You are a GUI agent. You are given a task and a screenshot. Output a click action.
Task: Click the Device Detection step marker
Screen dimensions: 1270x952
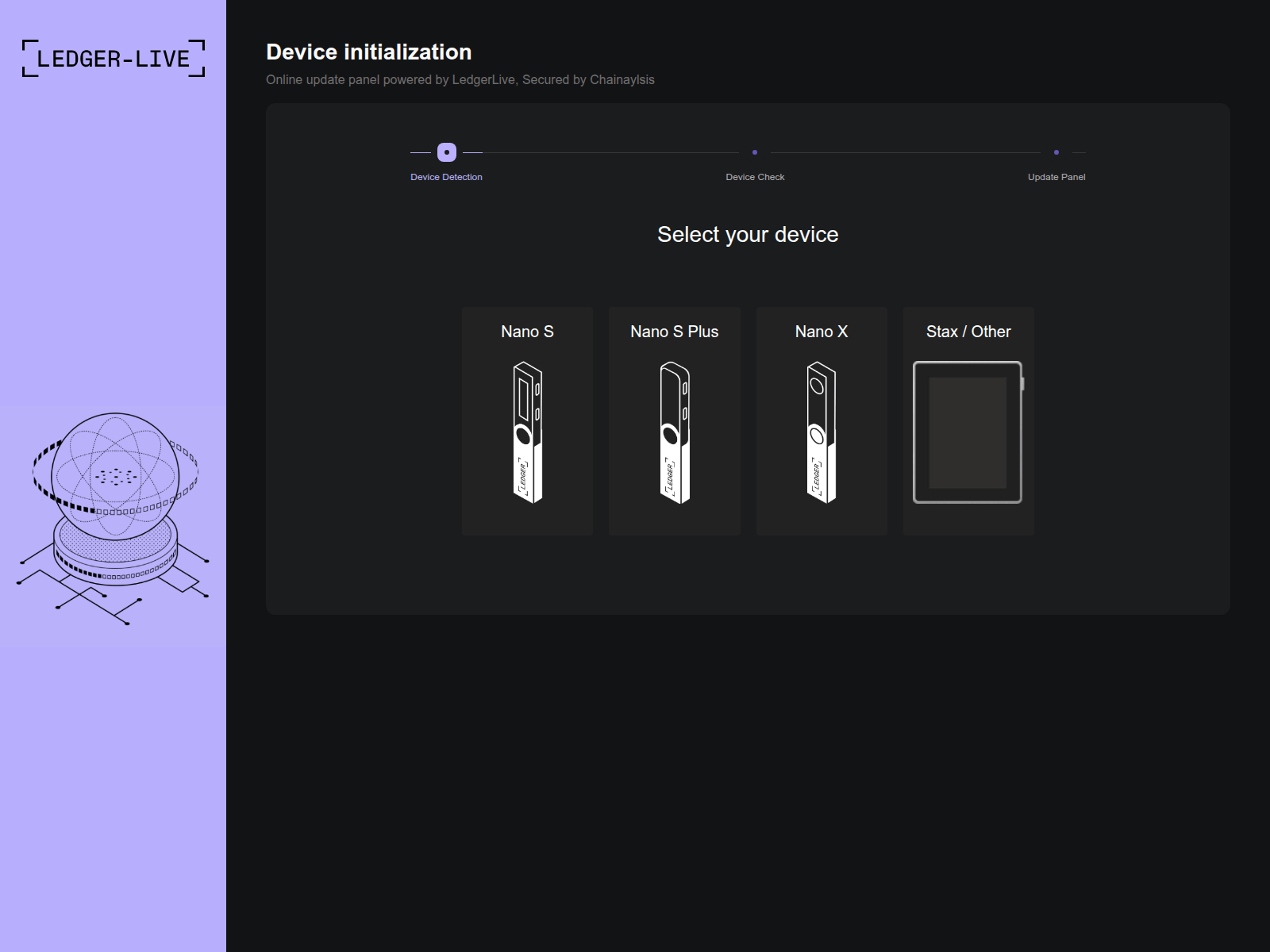[x=447, y=152]
